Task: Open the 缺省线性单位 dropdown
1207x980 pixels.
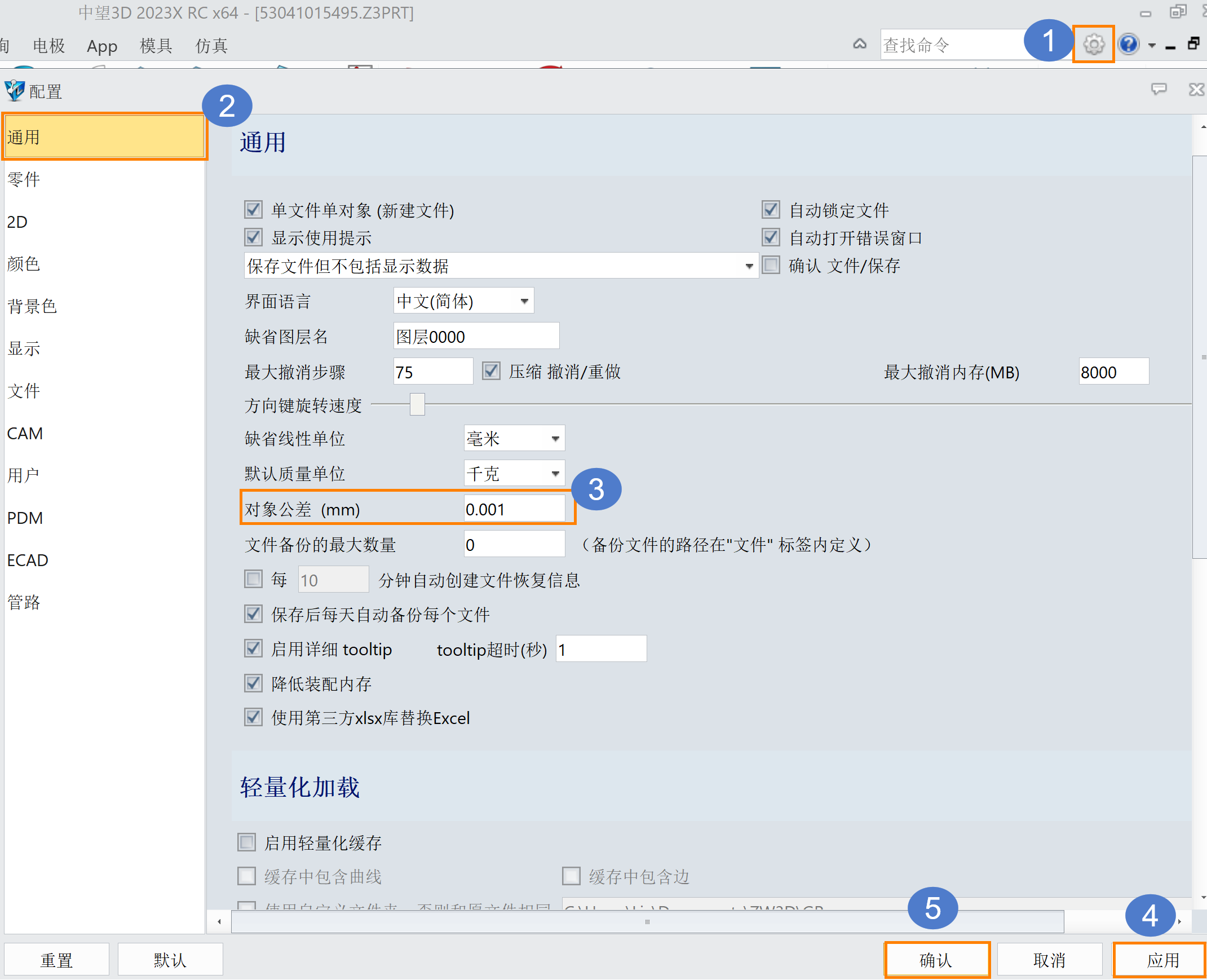Action: (x=514, y=439)
